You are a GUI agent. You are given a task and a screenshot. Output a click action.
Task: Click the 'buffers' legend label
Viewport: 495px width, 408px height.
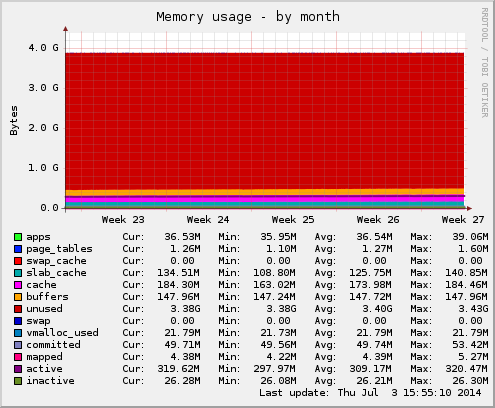[47, 297]
